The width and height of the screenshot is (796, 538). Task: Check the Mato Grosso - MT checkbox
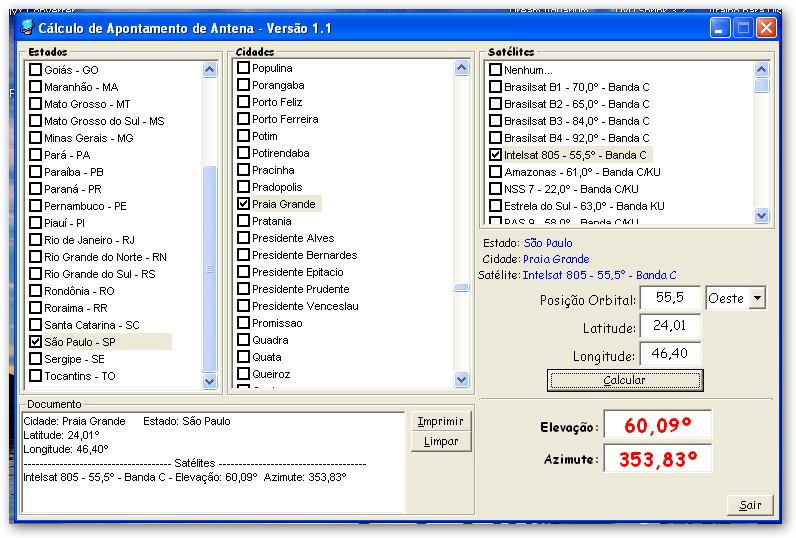35,104
